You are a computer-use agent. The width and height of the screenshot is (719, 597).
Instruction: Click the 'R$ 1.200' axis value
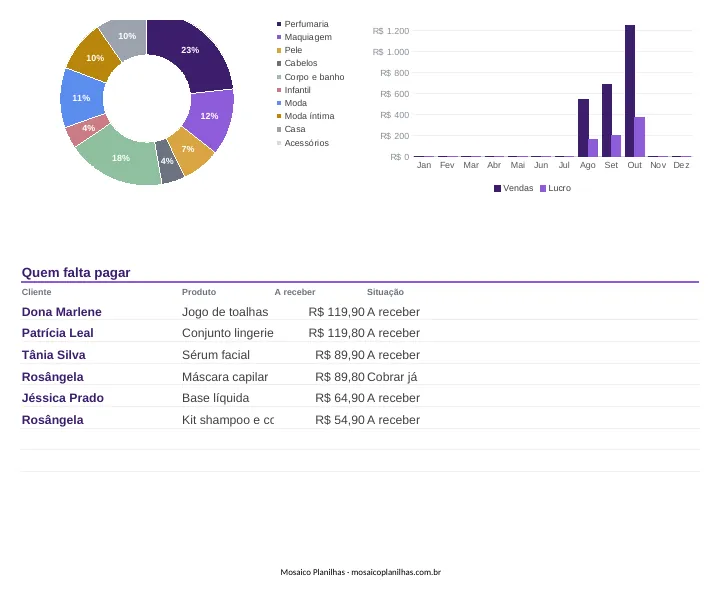pyautogui.click(x=391, y=31)
